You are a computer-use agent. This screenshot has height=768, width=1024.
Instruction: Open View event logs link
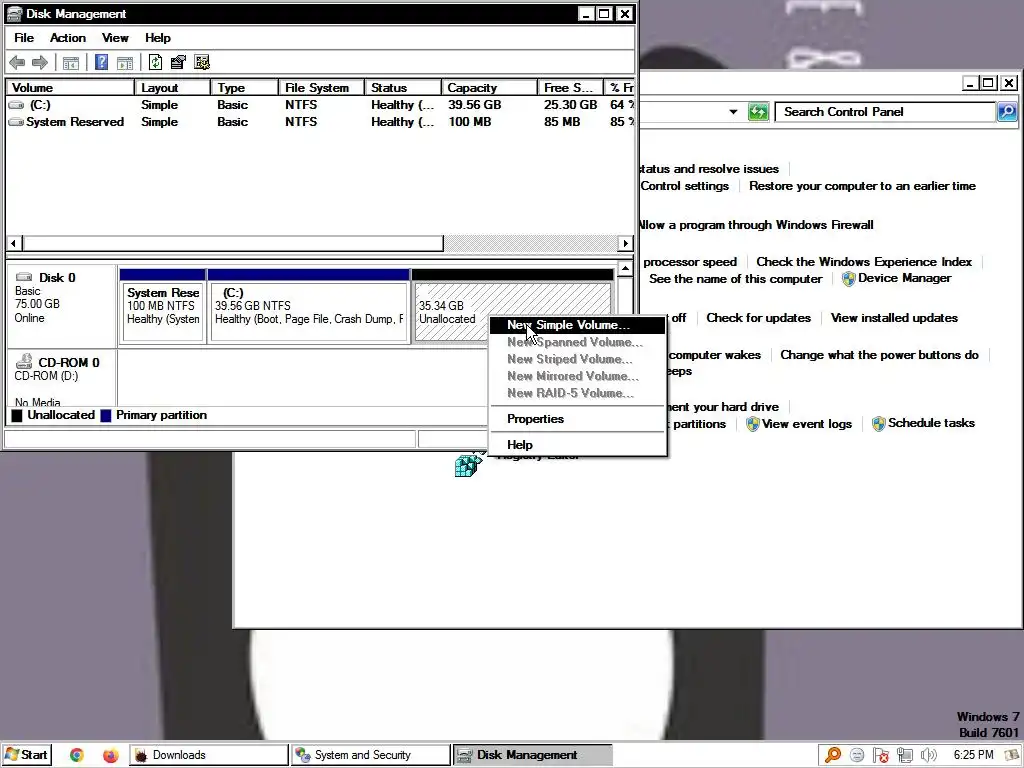pyautogui.click(x=807, y=424)
